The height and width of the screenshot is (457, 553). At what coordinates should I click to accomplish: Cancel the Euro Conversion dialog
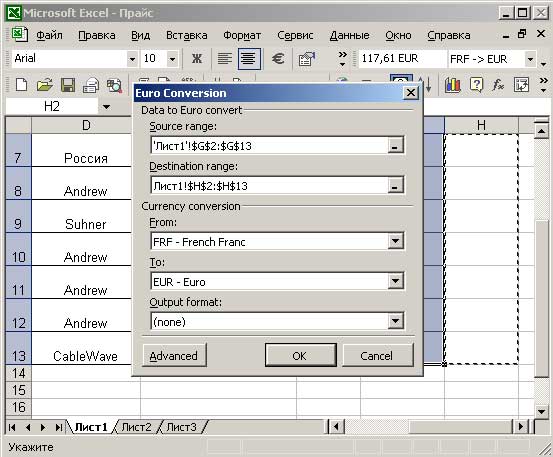(x=377, y=355)
